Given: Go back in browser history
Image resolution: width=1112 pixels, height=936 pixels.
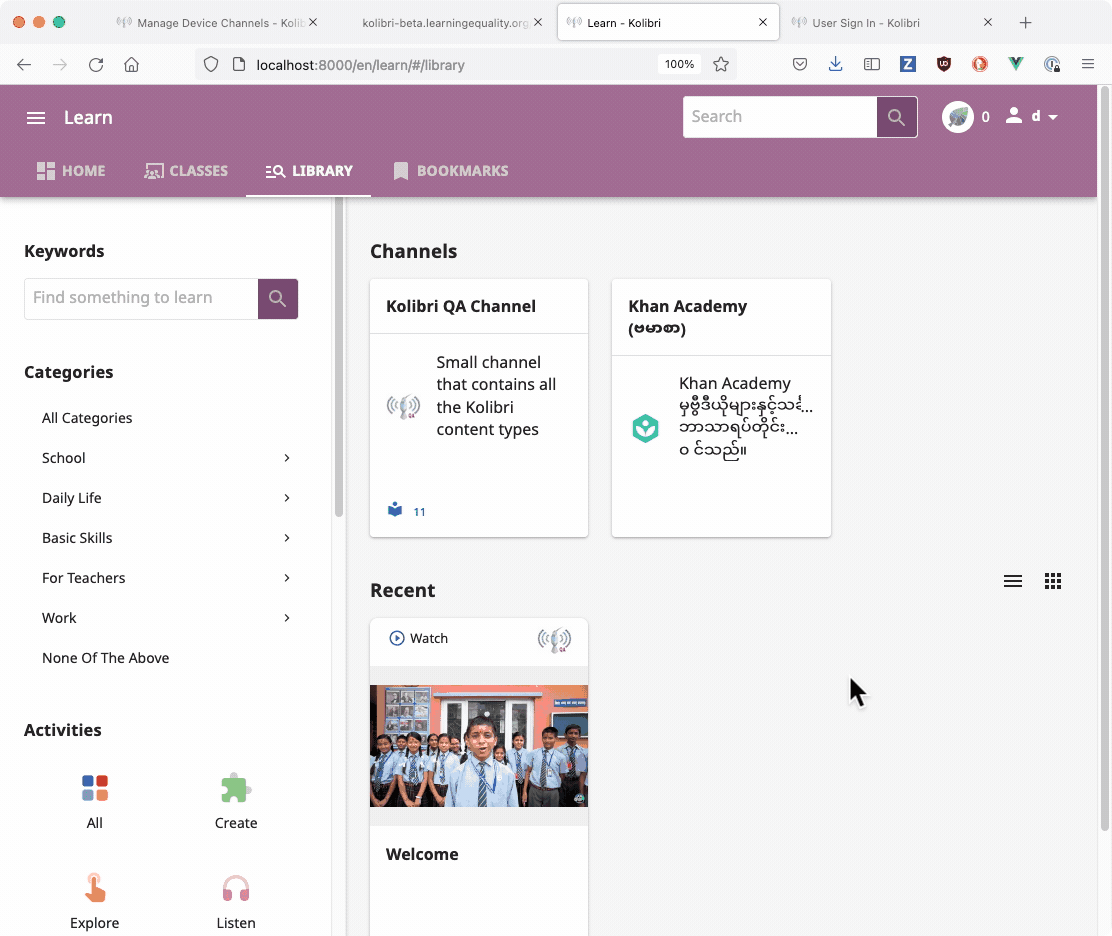Looking at the screenshot, I should tap(24, 65).
